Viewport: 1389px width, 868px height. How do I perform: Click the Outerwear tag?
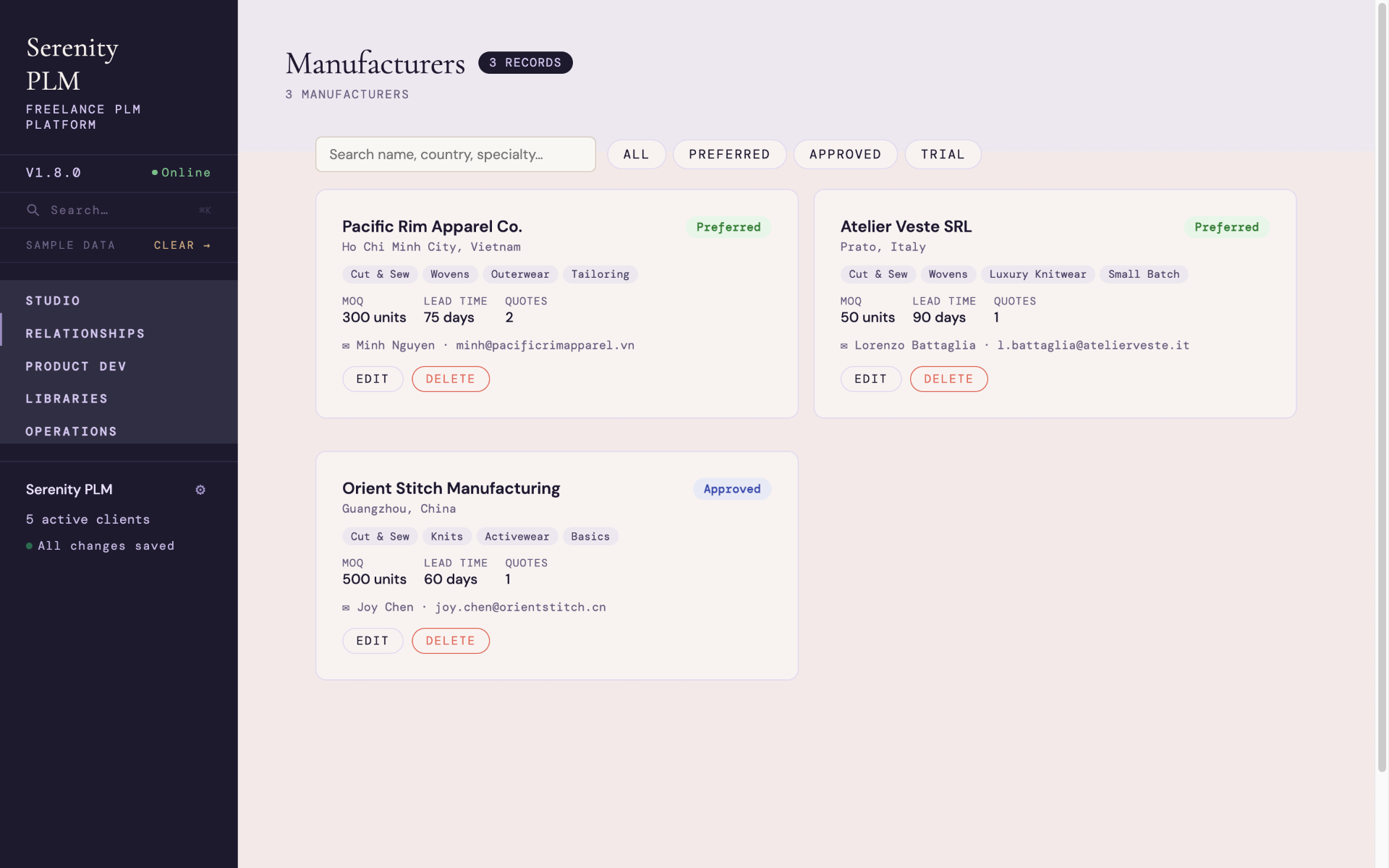click(520, 274)
